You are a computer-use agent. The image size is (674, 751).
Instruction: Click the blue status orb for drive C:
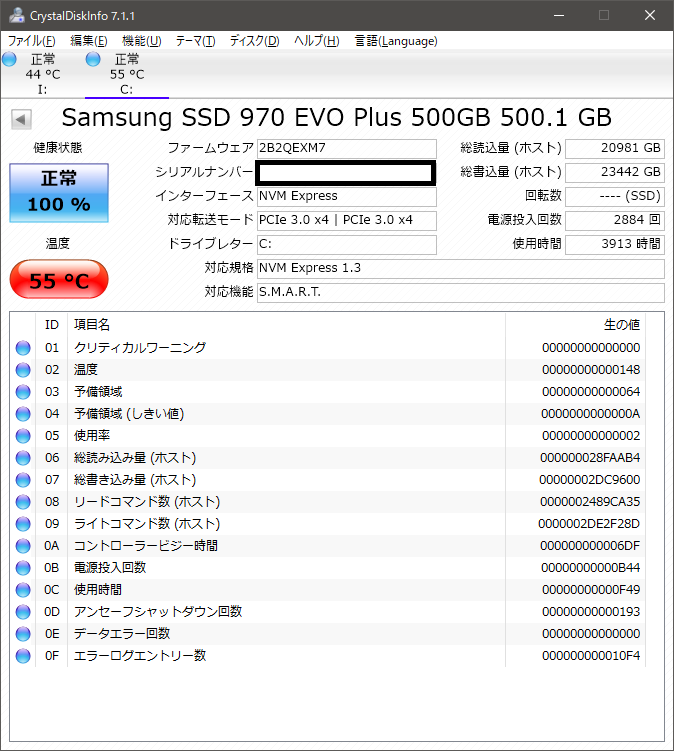point(93,59)
